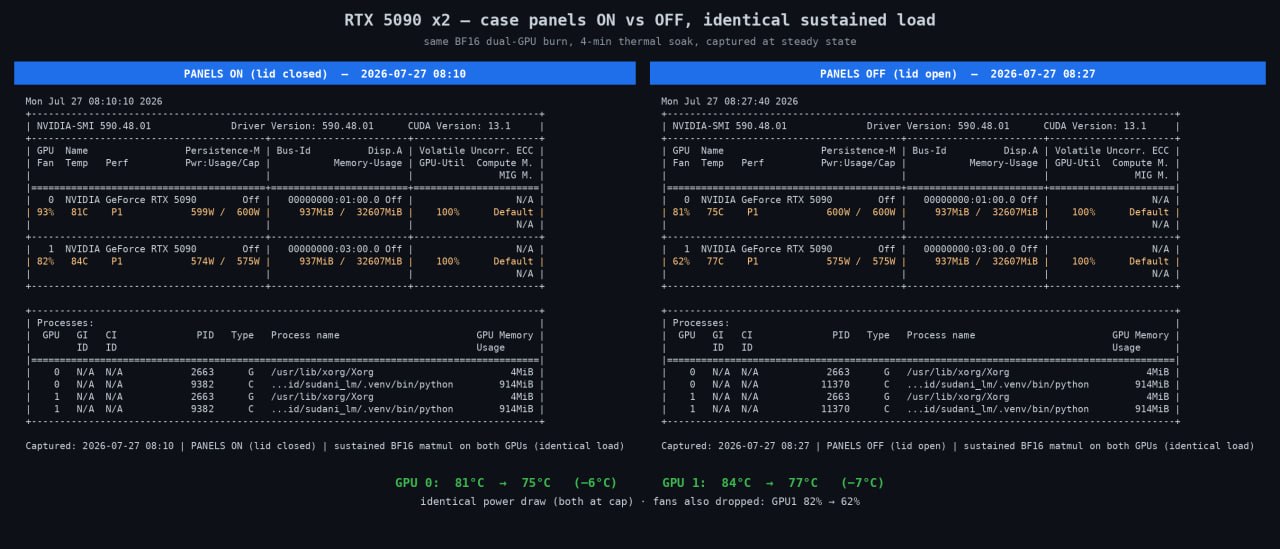Click the '75C' temperature in PANELS OFF

coord(715,212)
